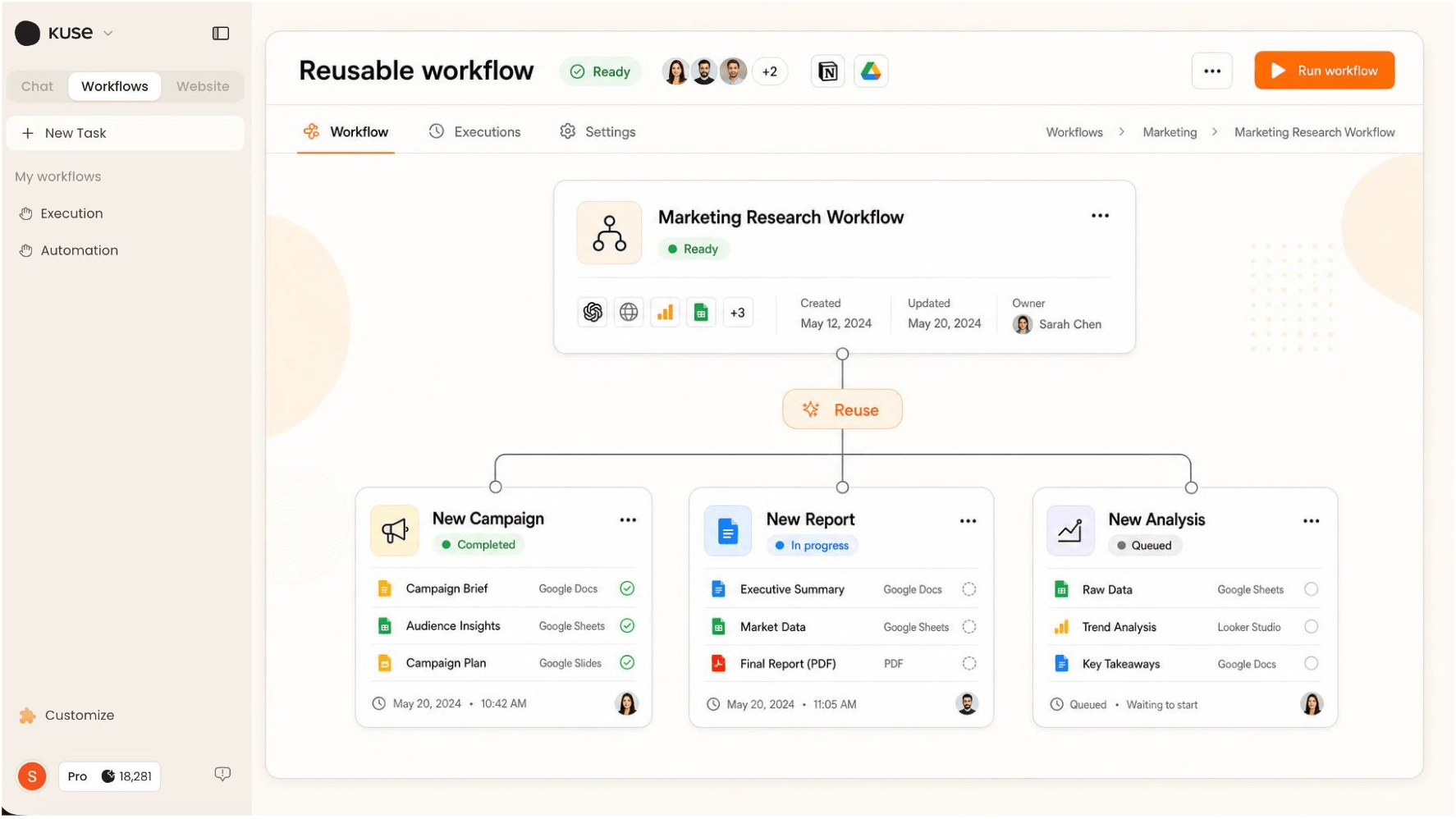Screen dimensions: 1456x819
Task: Click the Looker Studio chart tool icon
Action: [x=665, y=313]
